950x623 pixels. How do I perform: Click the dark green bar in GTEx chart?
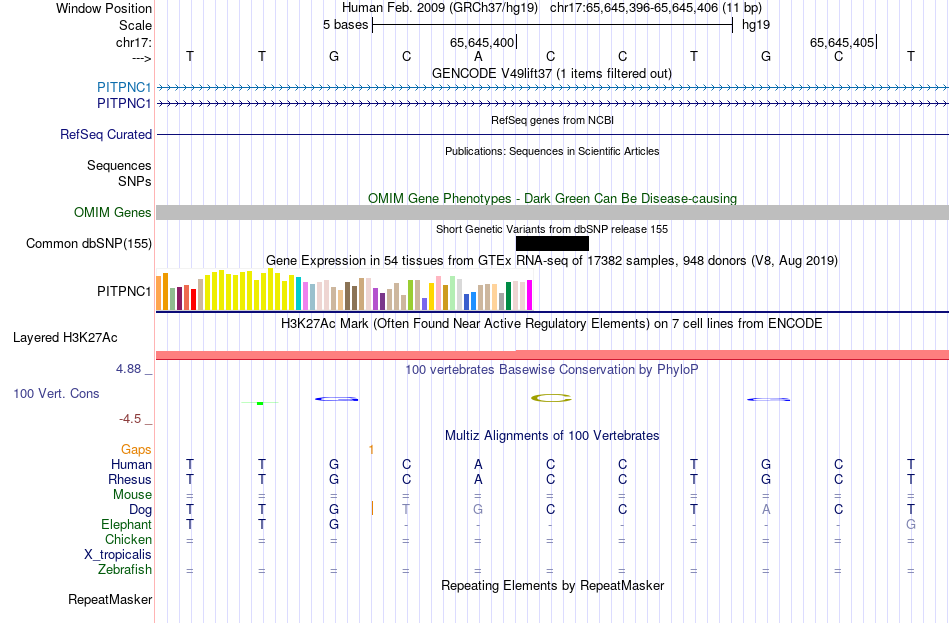[x=508, y=296]
